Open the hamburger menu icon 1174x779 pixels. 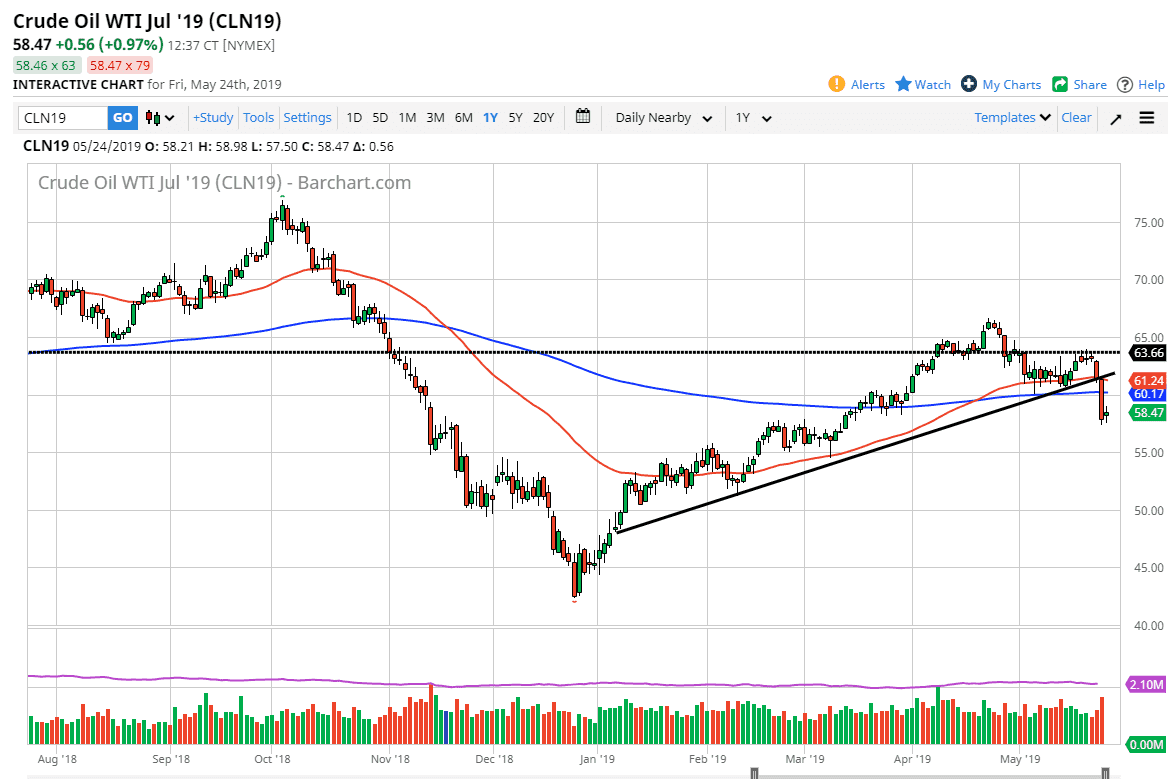[x=1146, y=118]
